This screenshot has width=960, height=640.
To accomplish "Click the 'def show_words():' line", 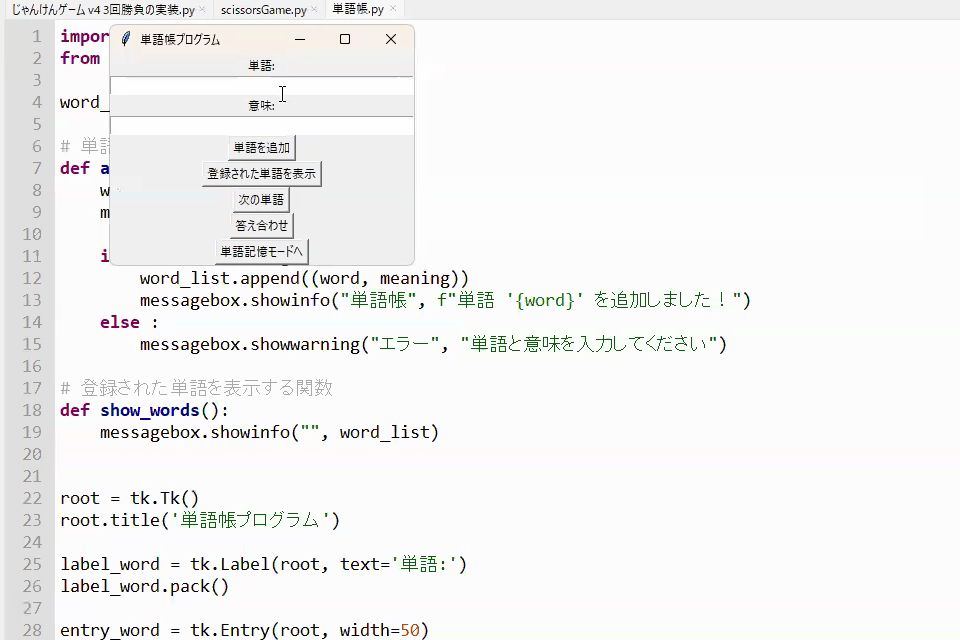I will [144, 410].
